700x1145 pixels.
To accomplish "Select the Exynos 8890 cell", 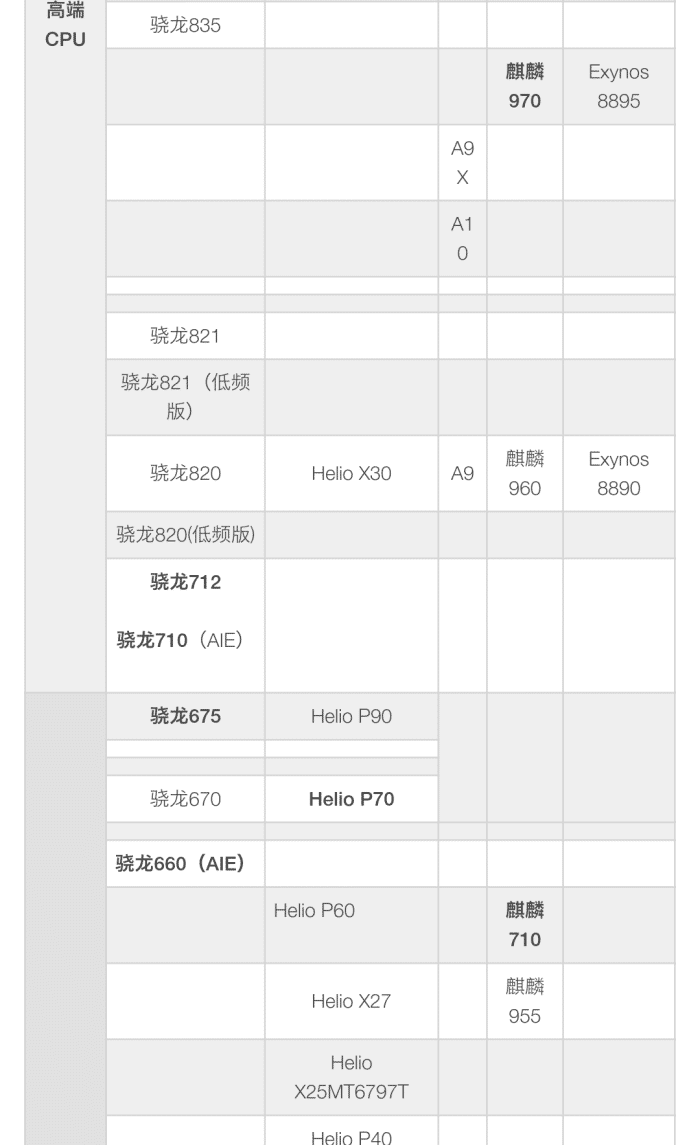I will [x=618, y=473].
